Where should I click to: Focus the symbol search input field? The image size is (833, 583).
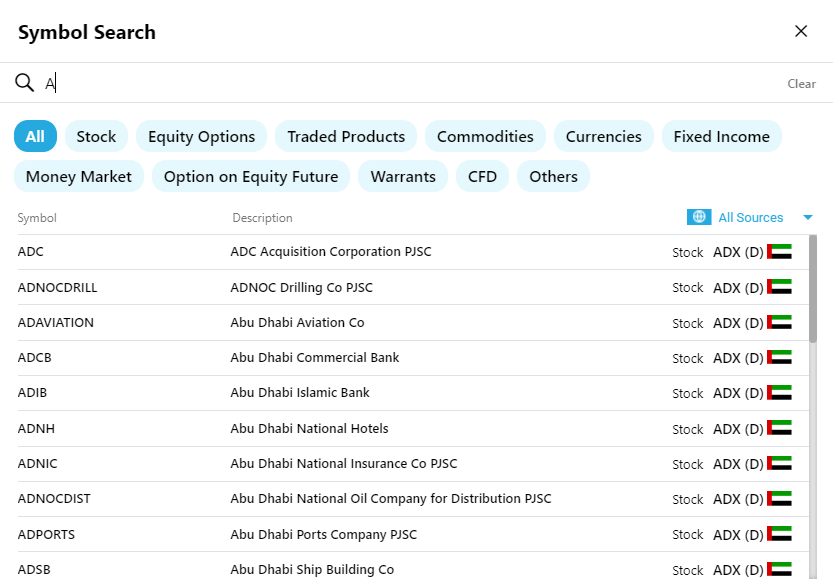tap(400, 83)
